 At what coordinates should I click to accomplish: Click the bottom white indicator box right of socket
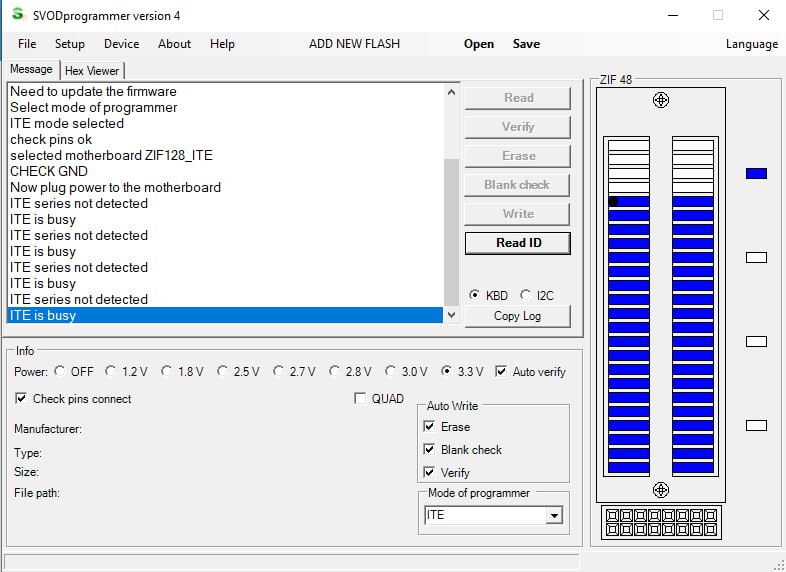click(x=756, y=425)
